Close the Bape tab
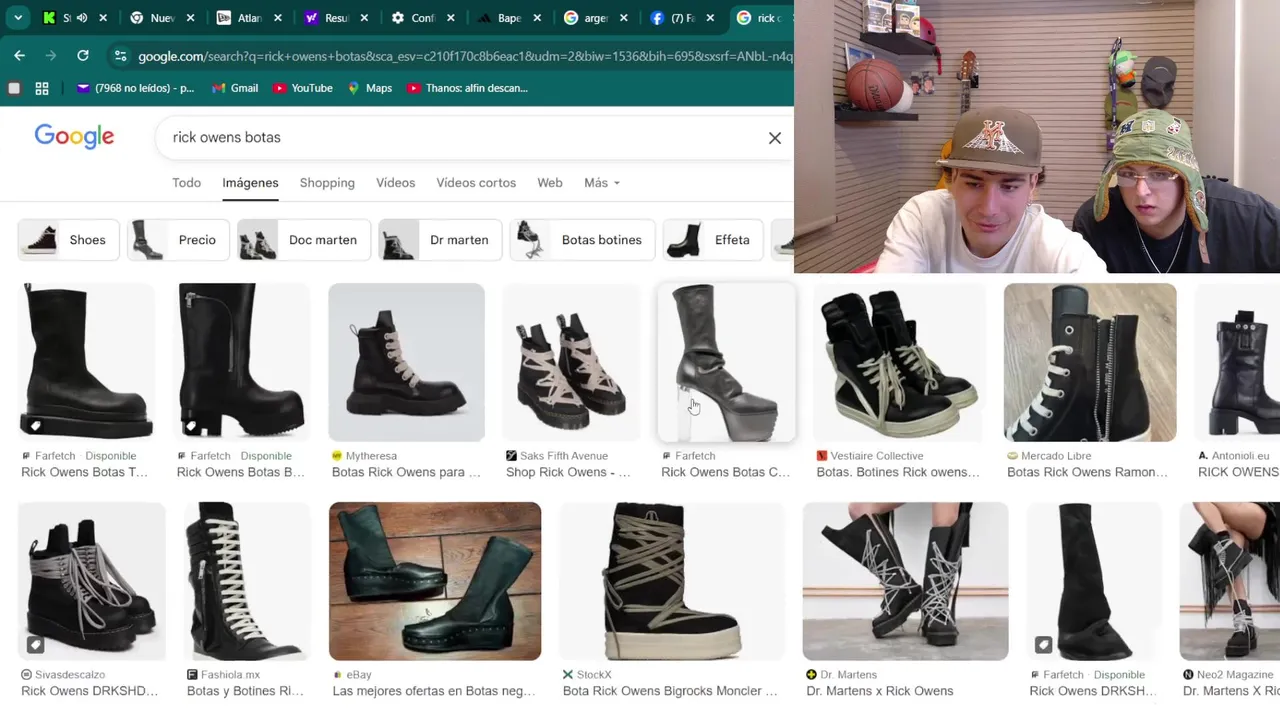This screenshot has width=1280, height=720. (x=538, y=18)
